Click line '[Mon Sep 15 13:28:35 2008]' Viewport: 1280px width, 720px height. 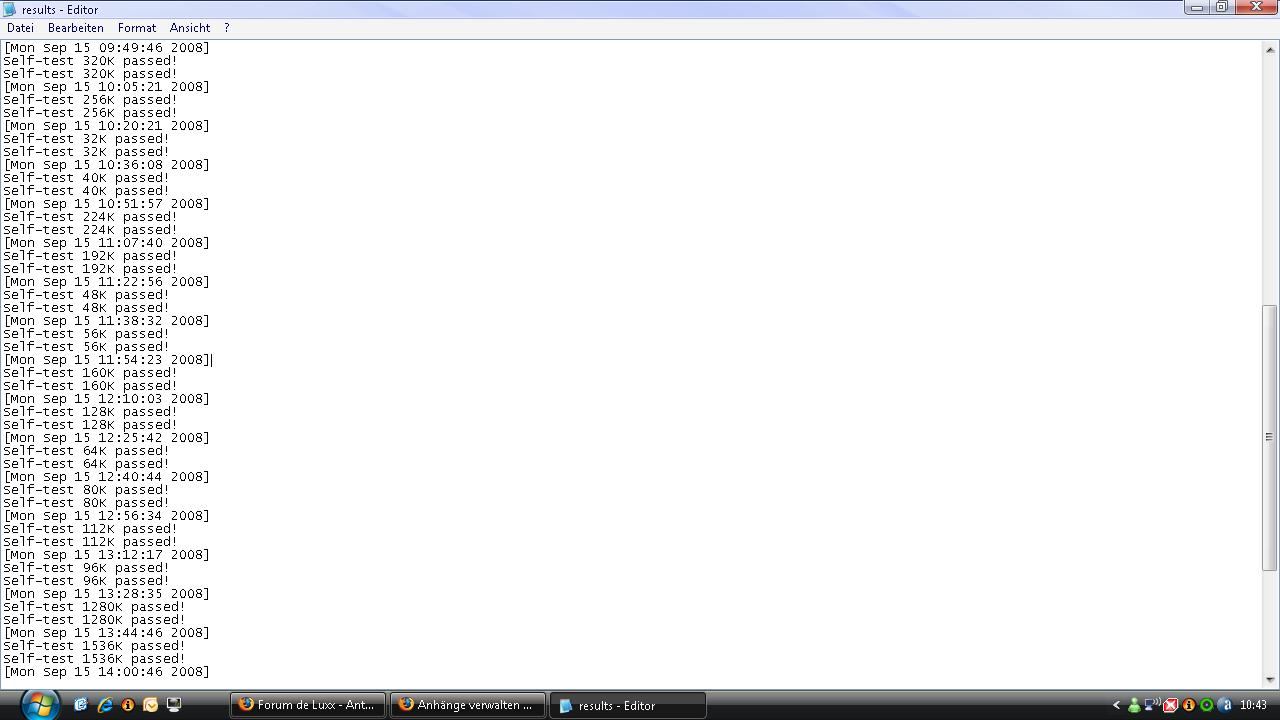pyautogui.click(x=107, y=593)
